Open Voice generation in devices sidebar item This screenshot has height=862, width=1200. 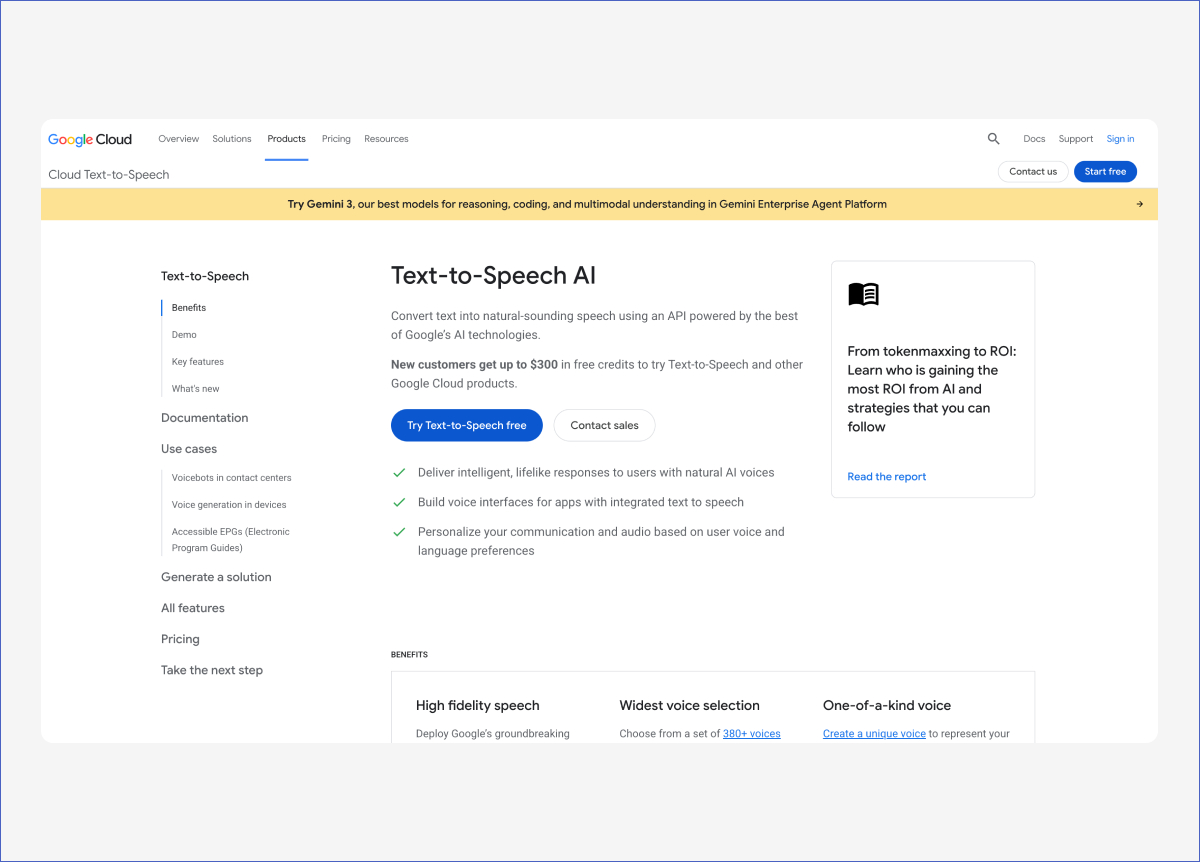coord(229,505)
